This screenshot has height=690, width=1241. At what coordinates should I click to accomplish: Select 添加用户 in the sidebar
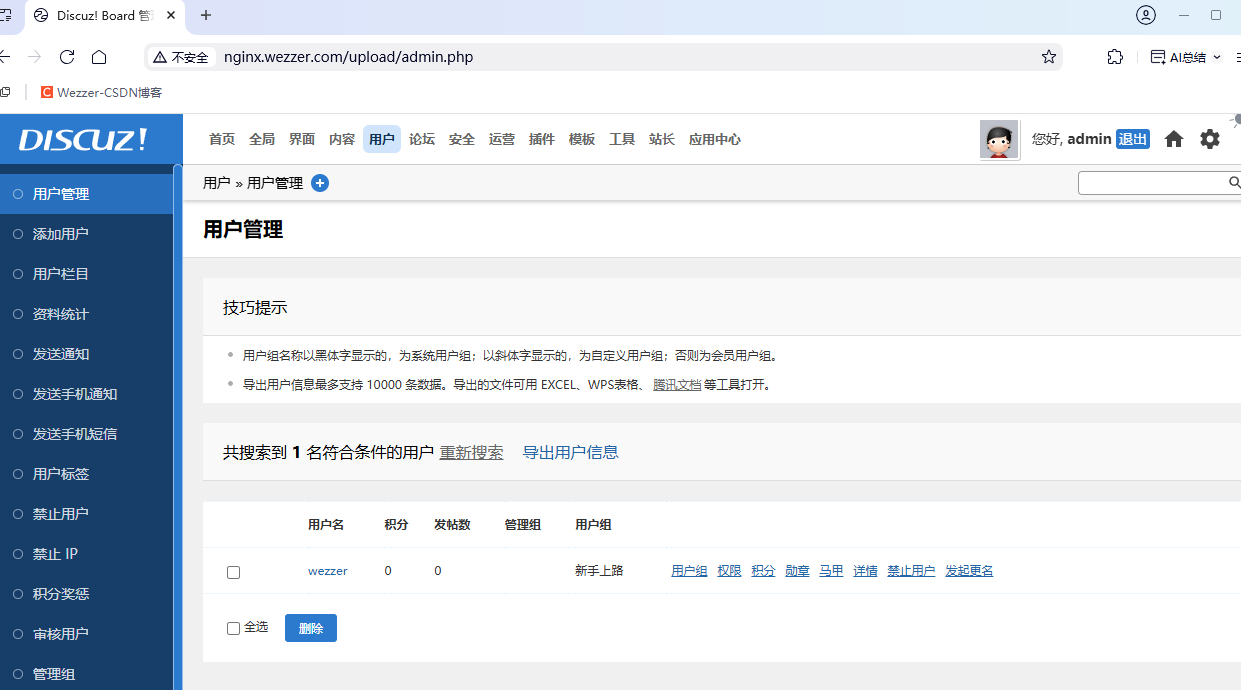[x=86, y=234]
